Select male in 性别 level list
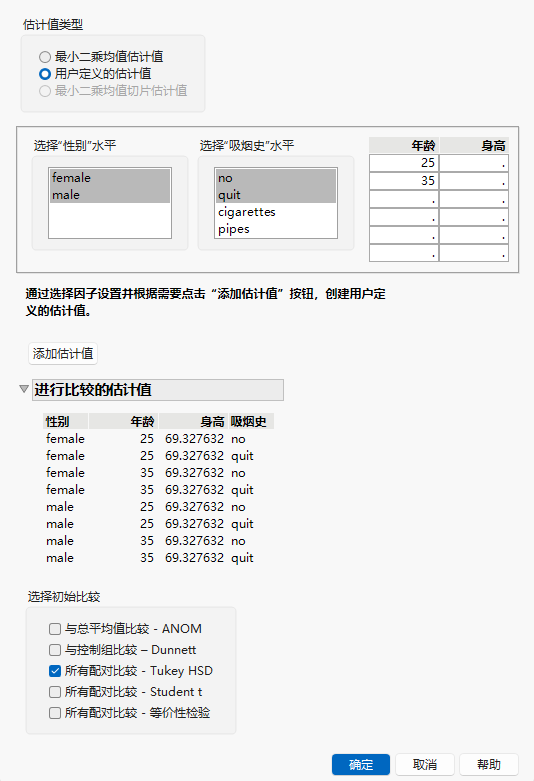The width and height of the screenshot is (534, 781). coord(110,195)
